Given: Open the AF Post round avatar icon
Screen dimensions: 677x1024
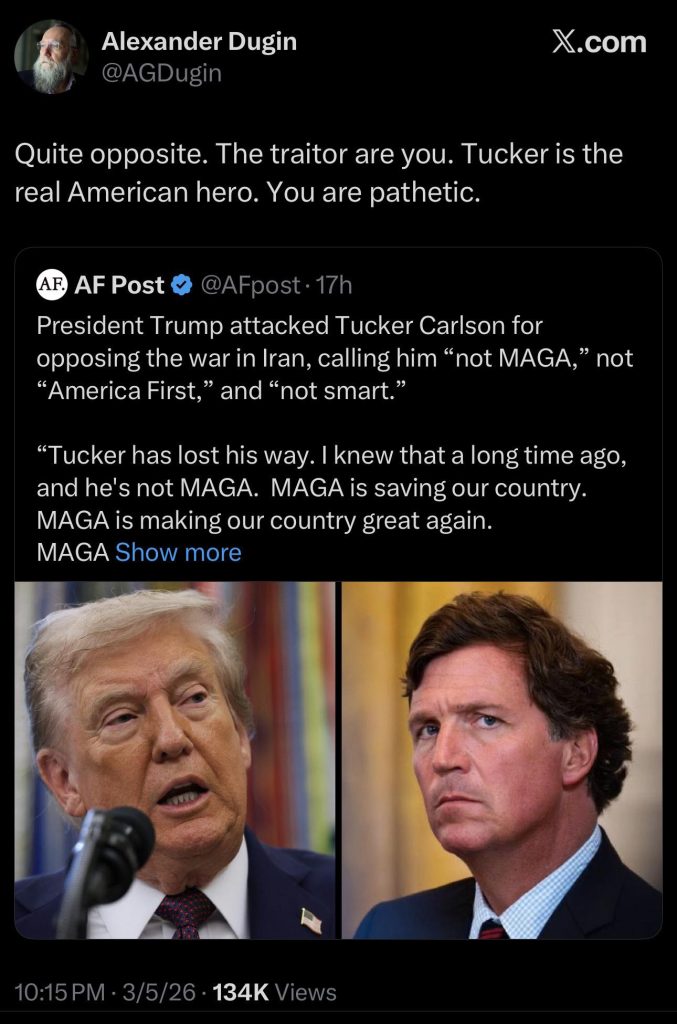Looking at the screenshot, I should 50,285.
